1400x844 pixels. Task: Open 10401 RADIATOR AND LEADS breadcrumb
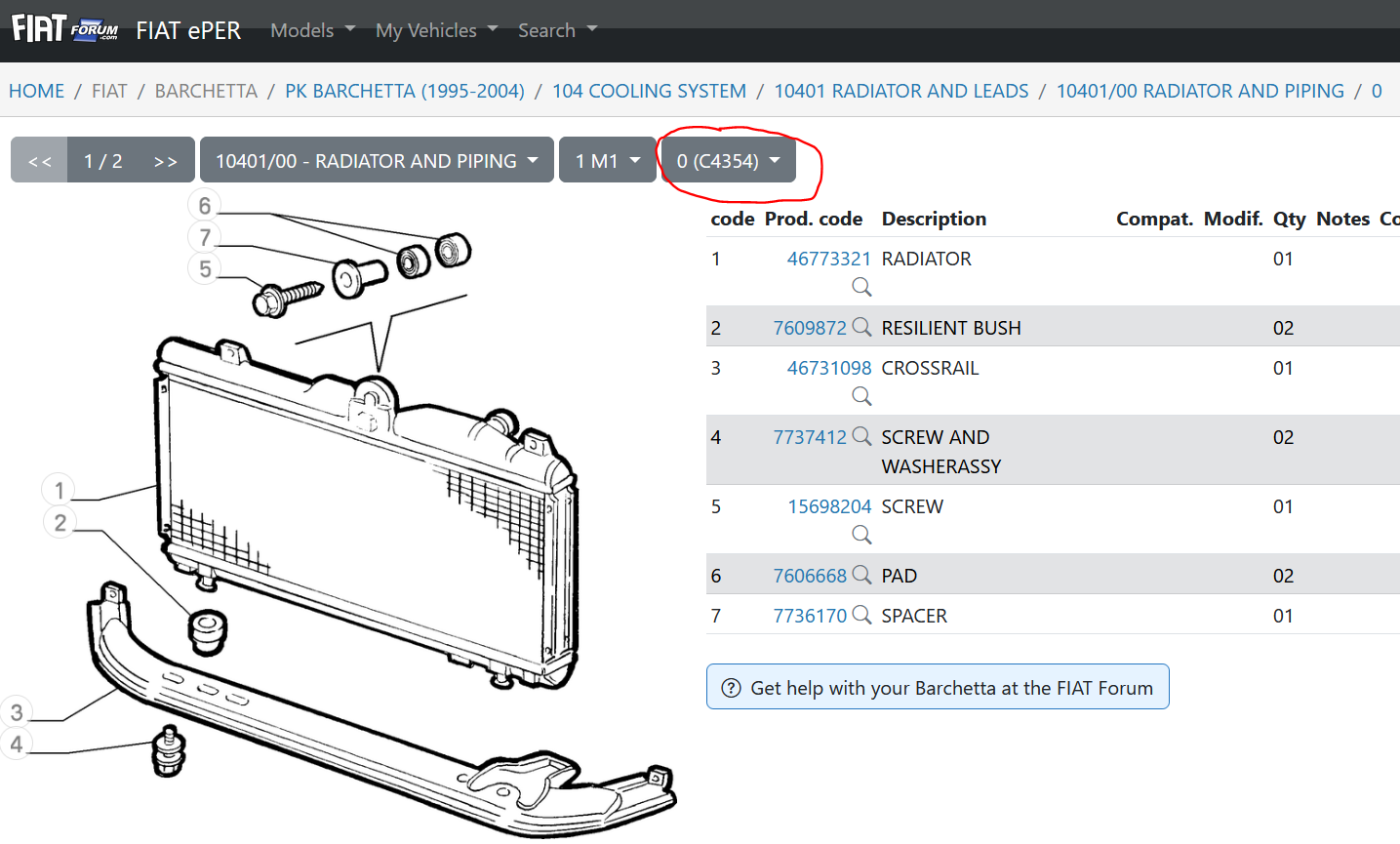(x=901, y=91)
